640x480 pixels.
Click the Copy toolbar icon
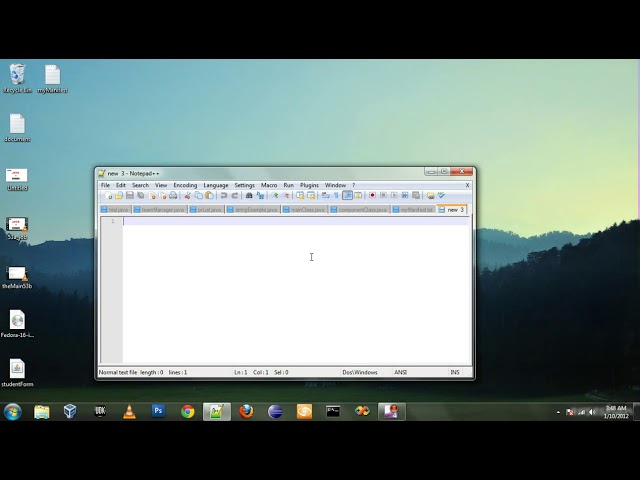tap(198, 196)
